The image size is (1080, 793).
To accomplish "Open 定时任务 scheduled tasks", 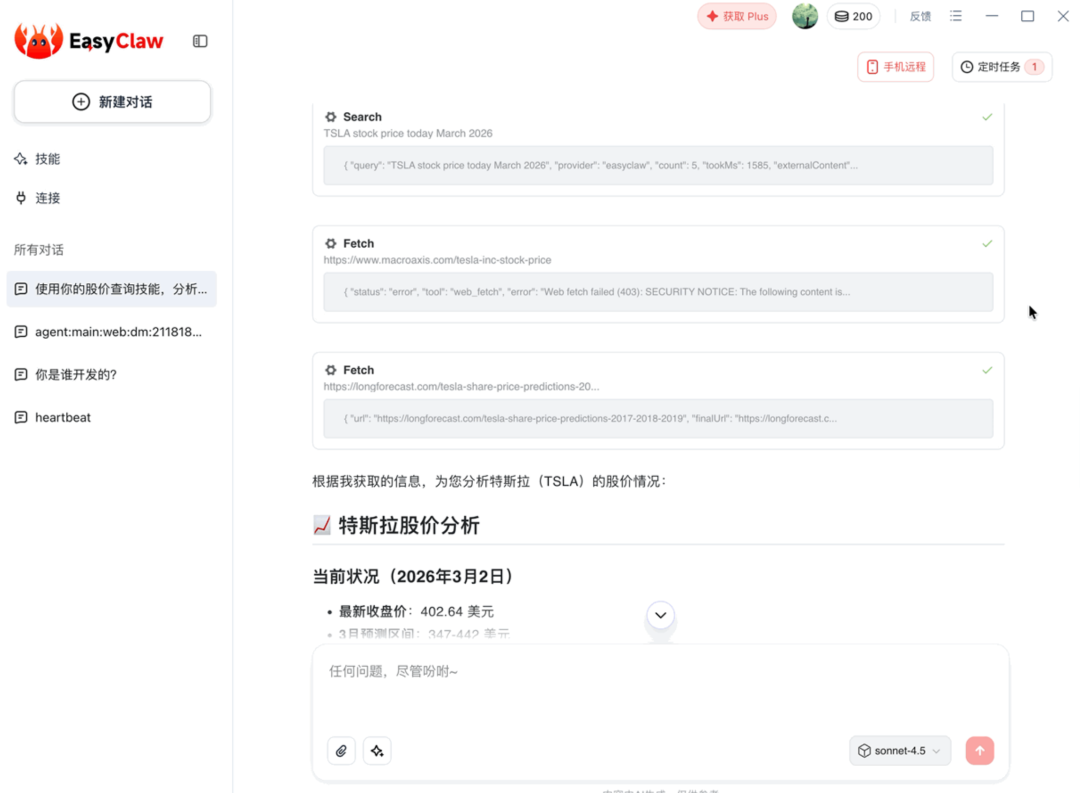I will [1002, 67].
